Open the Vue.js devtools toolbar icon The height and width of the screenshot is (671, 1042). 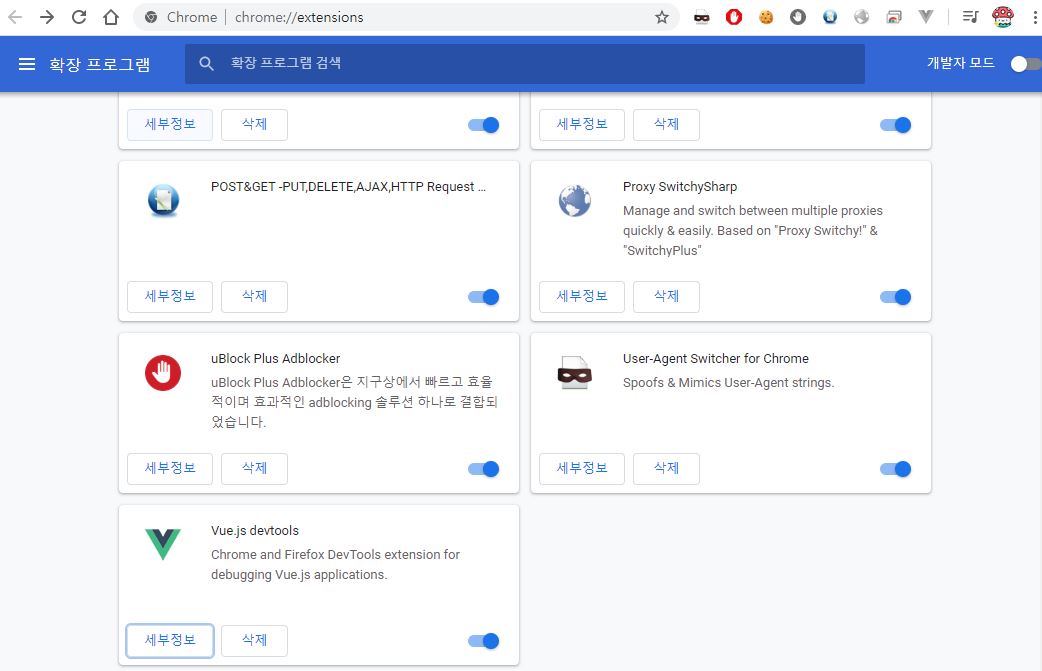(926, 17)
